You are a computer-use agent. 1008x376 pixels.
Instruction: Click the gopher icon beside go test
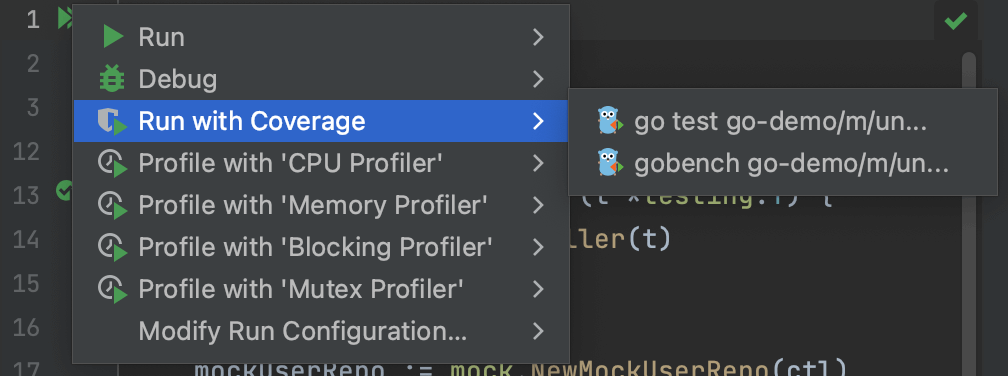click(x=609, y=121)
